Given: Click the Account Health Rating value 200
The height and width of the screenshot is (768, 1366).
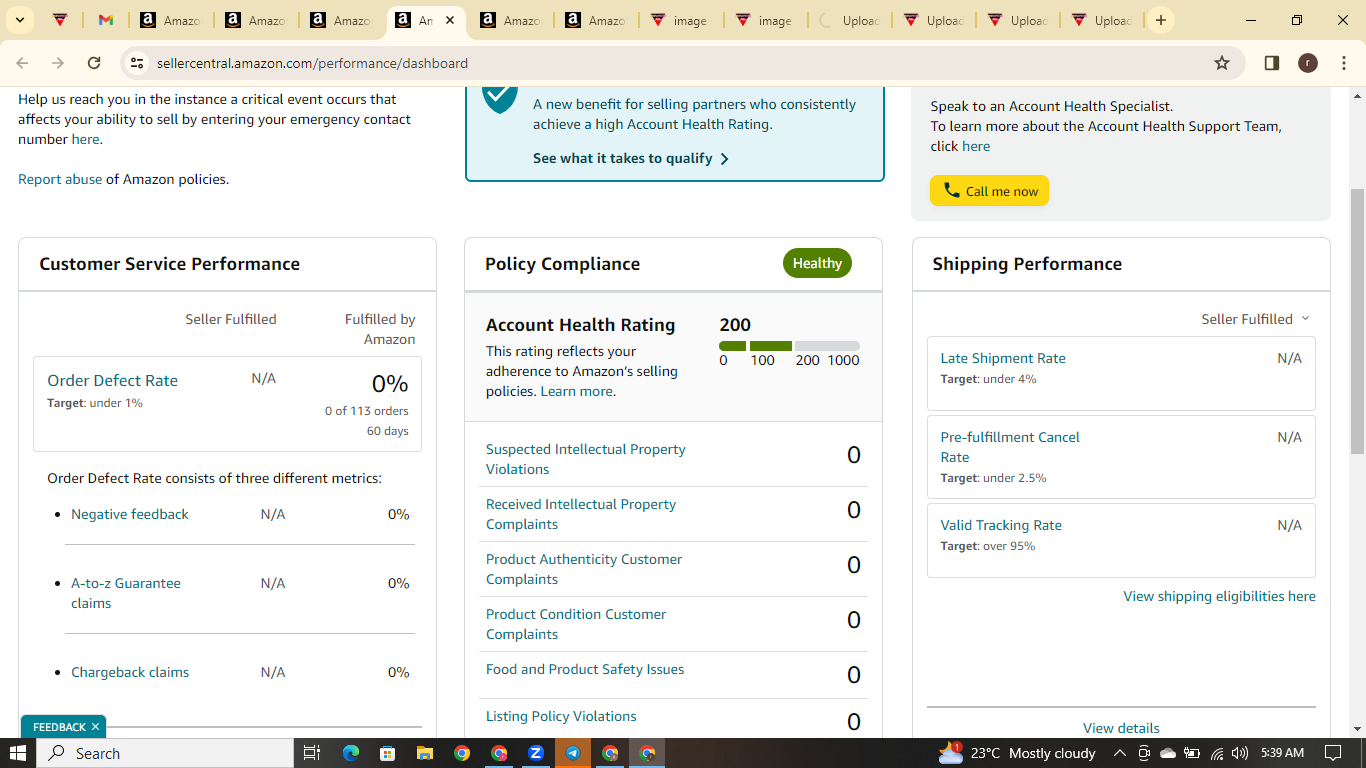Looking at the screenshot, I should click(x=735, y=325).
